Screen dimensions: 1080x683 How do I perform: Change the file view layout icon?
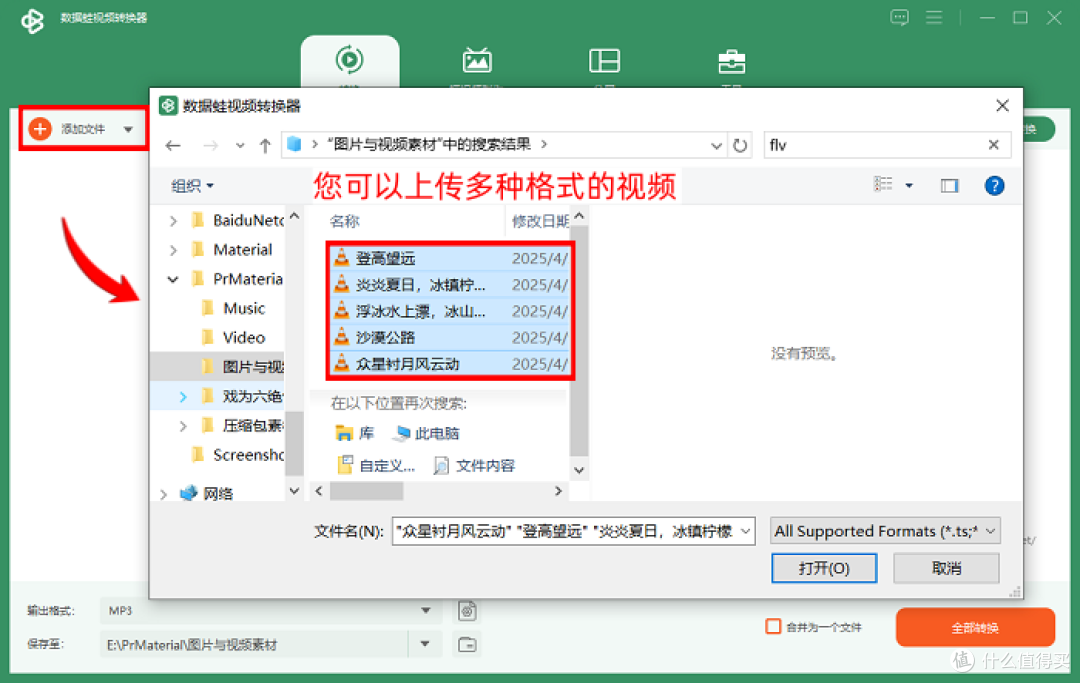(883, 185)
